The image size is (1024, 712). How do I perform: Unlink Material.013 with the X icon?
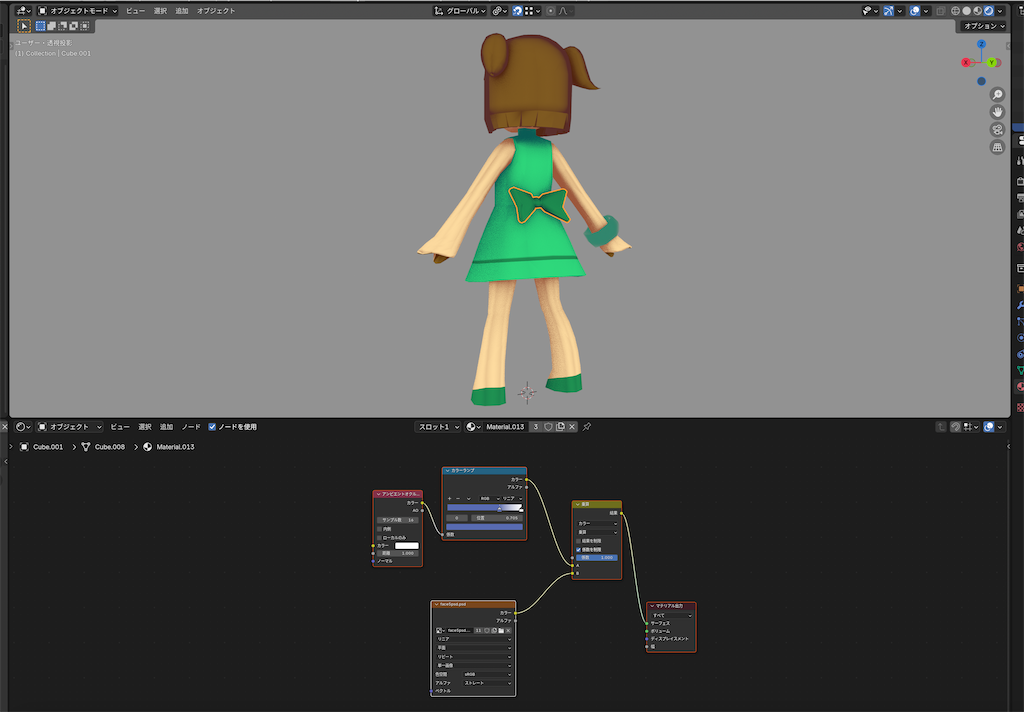click(572, 427)
